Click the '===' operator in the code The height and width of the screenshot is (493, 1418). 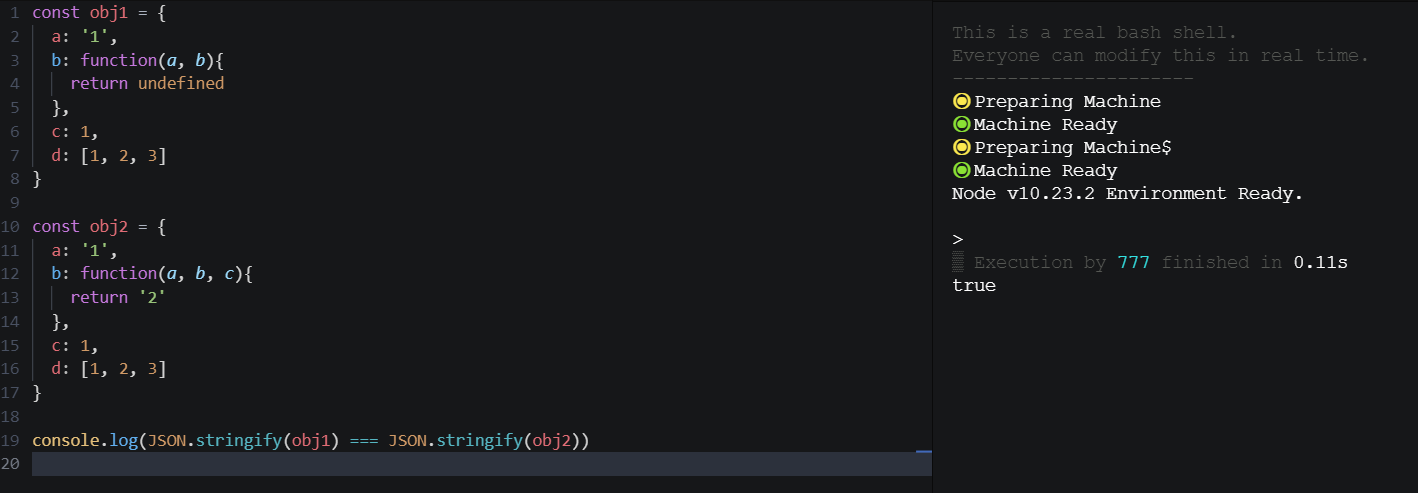coord(364,441)
